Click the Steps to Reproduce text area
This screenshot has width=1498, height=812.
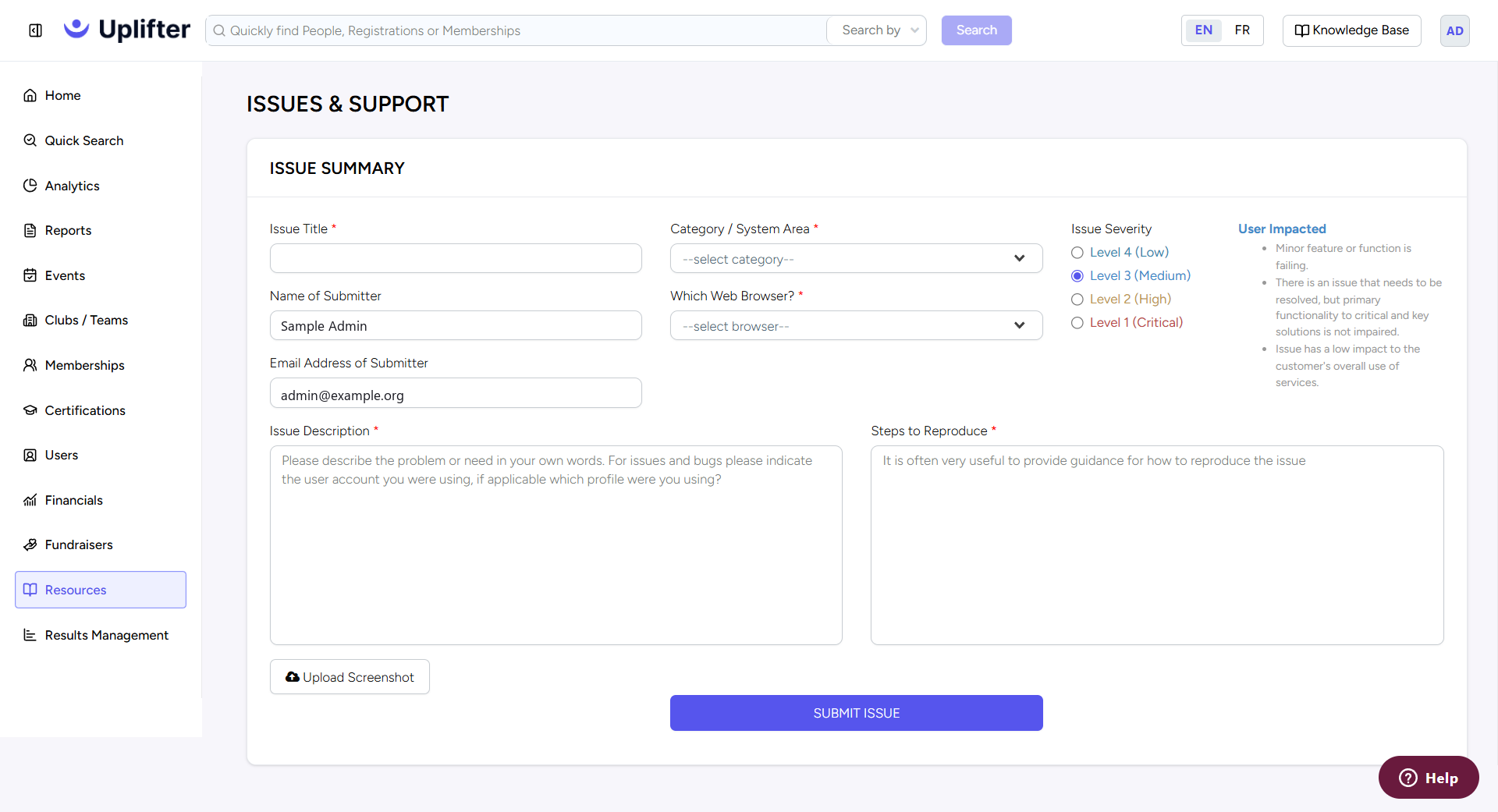pos(1157,545)
